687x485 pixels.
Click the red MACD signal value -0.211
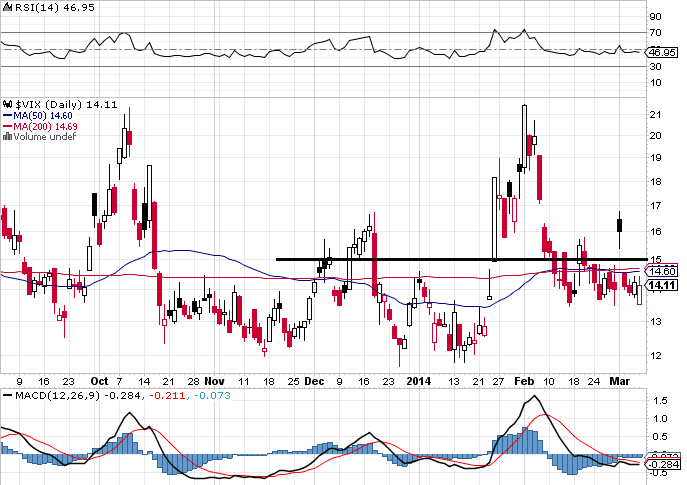[x=167, y=396]
